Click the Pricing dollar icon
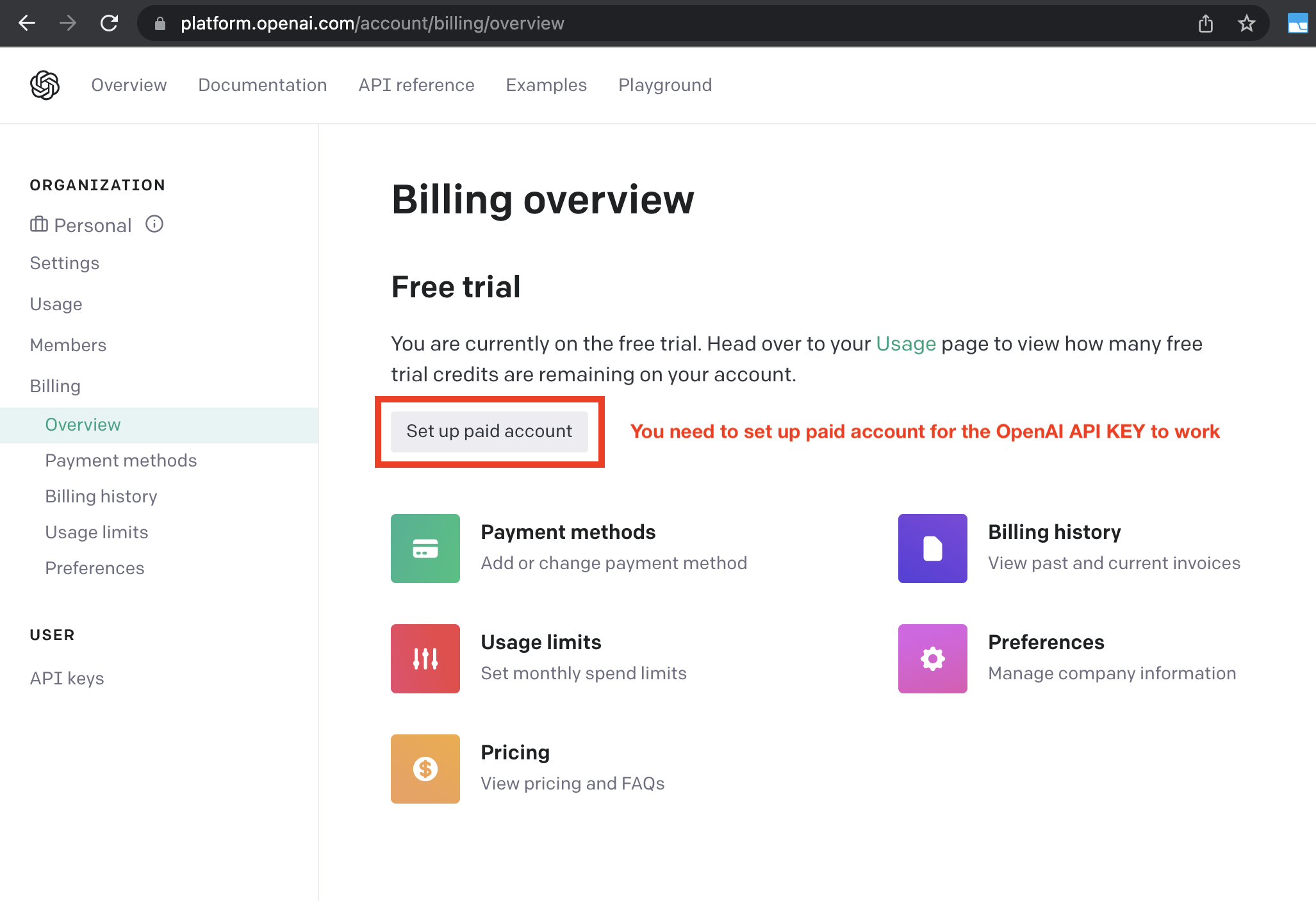Image resolution: width=1316 pixels, height=901 pixels. 427,768
